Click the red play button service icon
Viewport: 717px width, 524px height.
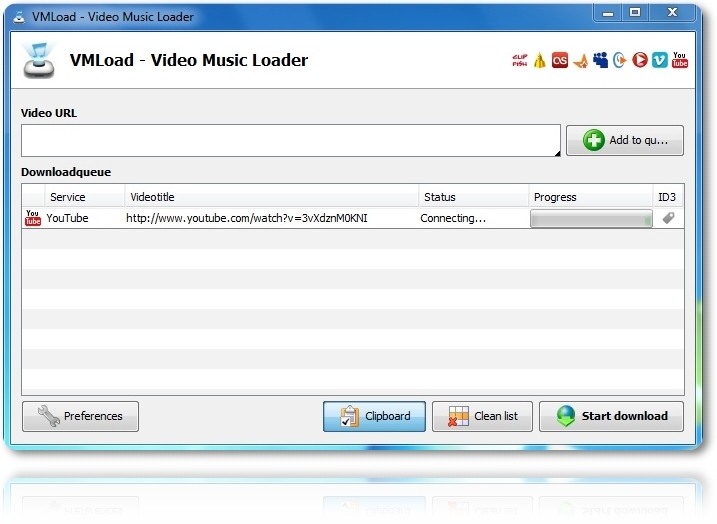click(640, 60)
